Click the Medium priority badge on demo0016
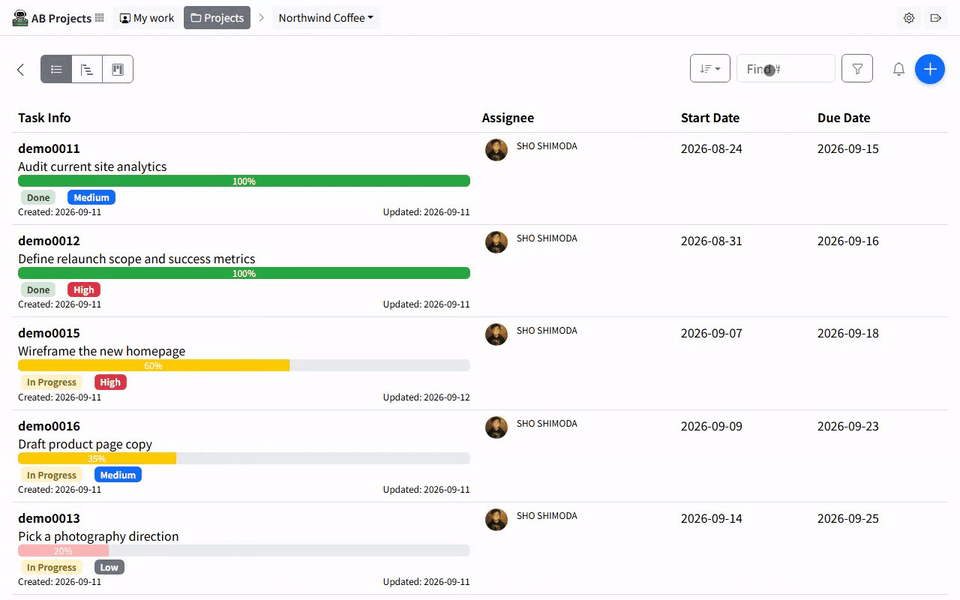960x600 pixels. (118, 475)
